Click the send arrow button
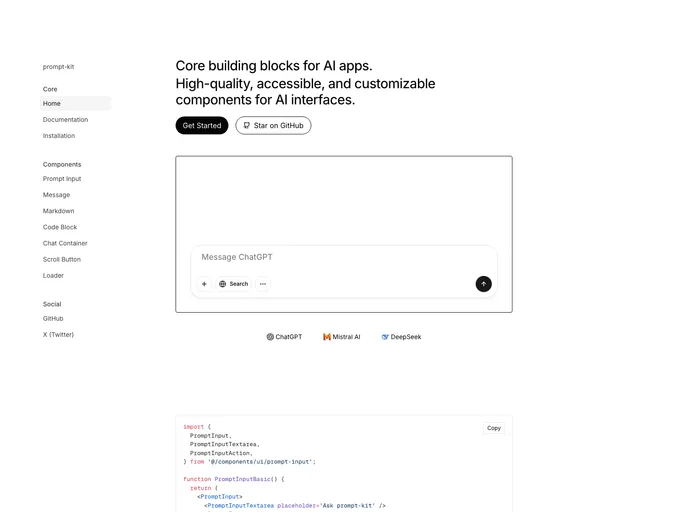Viewport: 688px width, 512px height. tap(483, 284)
